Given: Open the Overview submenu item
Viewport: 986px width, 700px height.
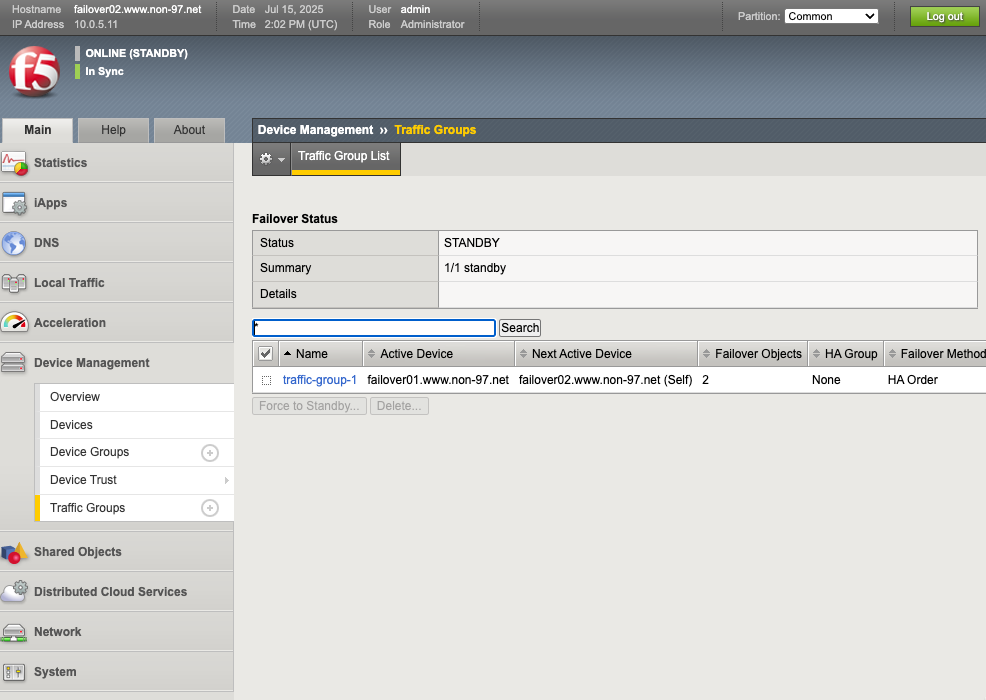Looking at the screenshot, I should (136, 397).
